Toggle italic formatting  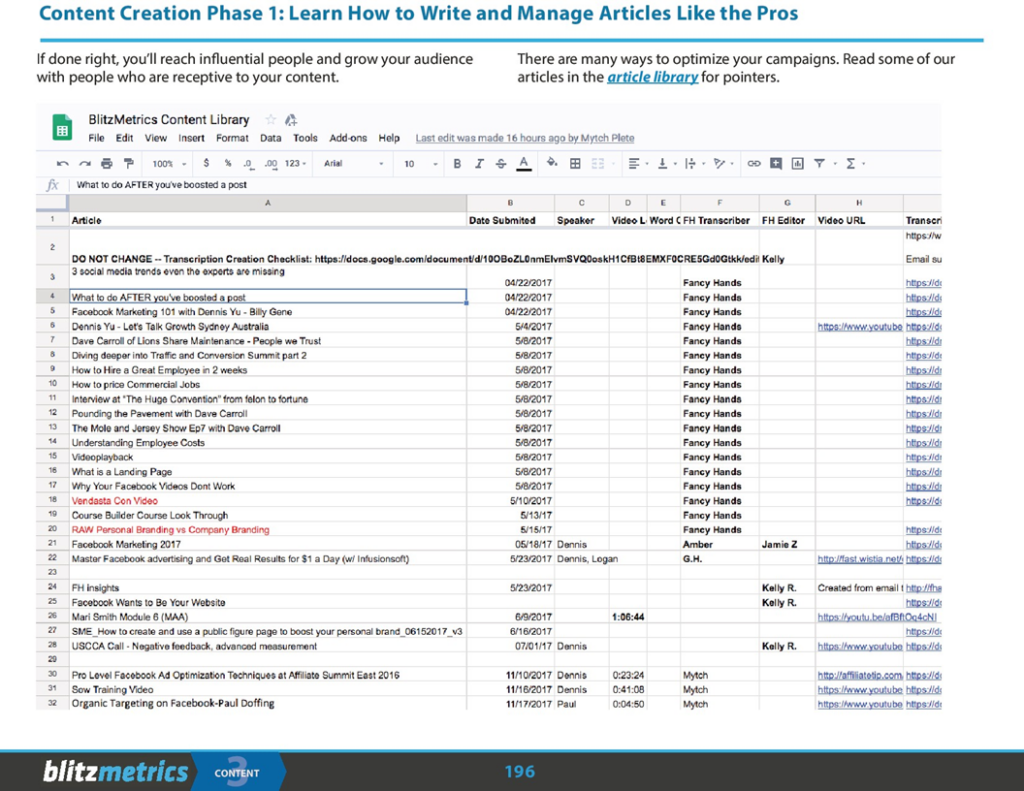[x=479, y=163]
